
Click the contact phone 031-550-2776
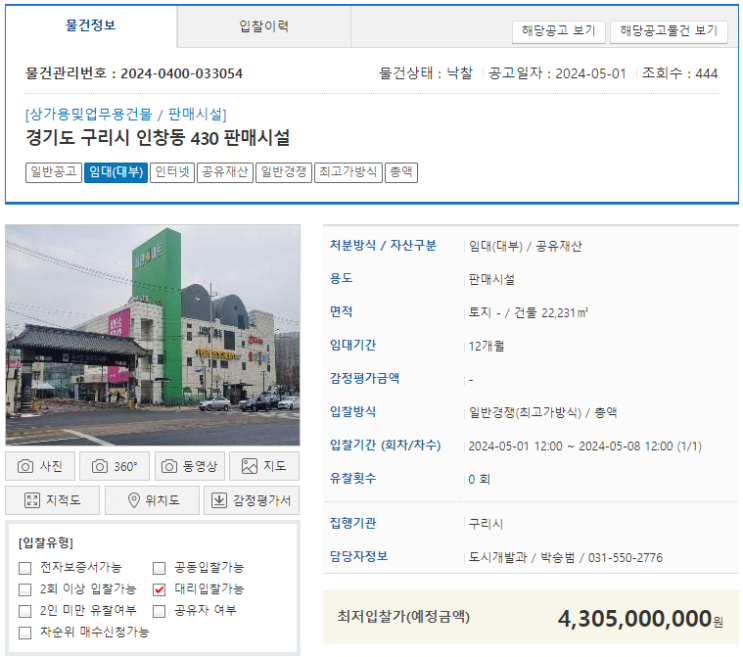click(625, 558)
